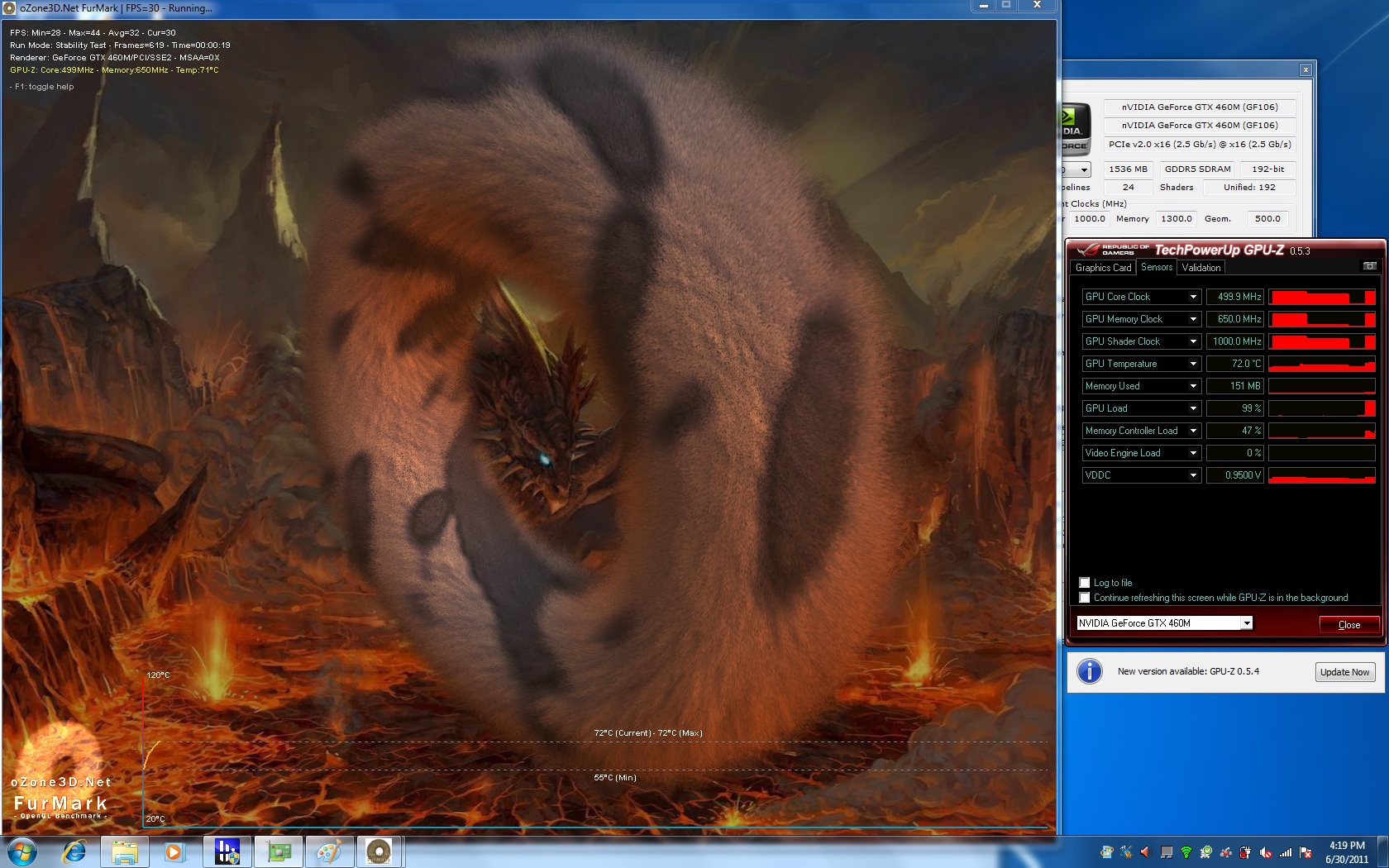This screenshot has width=1389, height=868.
Task: Open the green wireless network tray icon
Action: [x=1186, y=851]
